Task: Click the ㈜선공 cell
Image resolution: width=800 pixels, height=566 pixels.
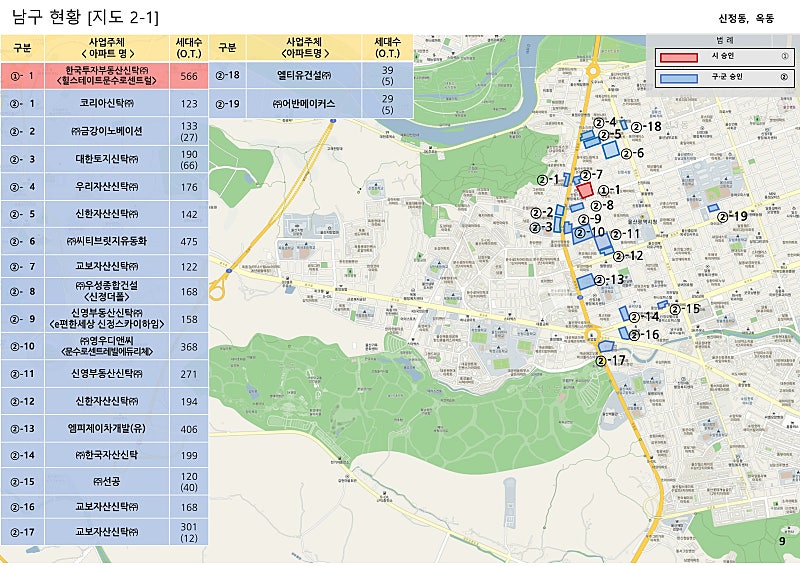Action: (107, 481)
